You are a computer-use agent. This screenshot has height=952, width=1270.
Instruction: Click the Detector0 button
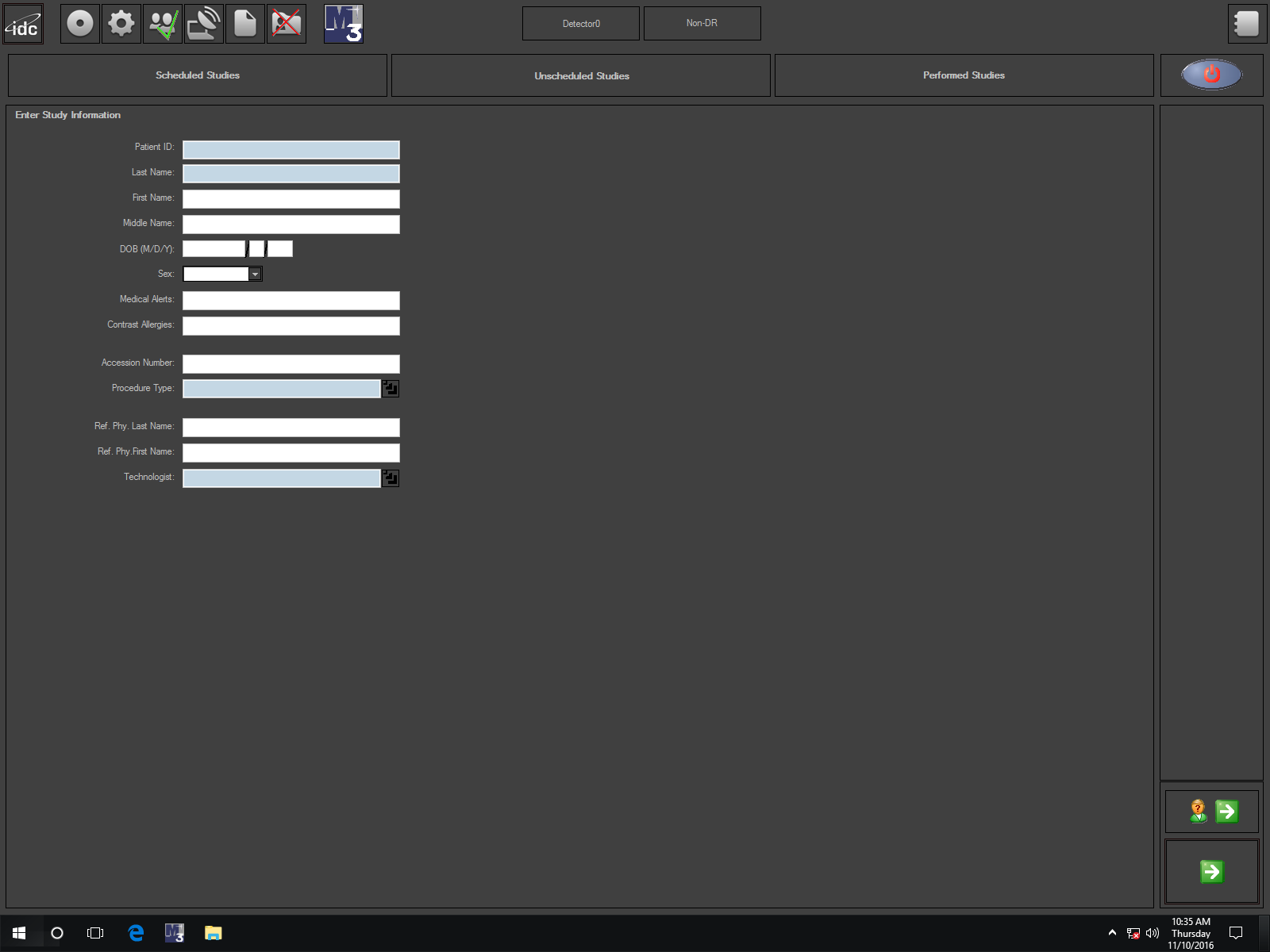tap(581, 24)
